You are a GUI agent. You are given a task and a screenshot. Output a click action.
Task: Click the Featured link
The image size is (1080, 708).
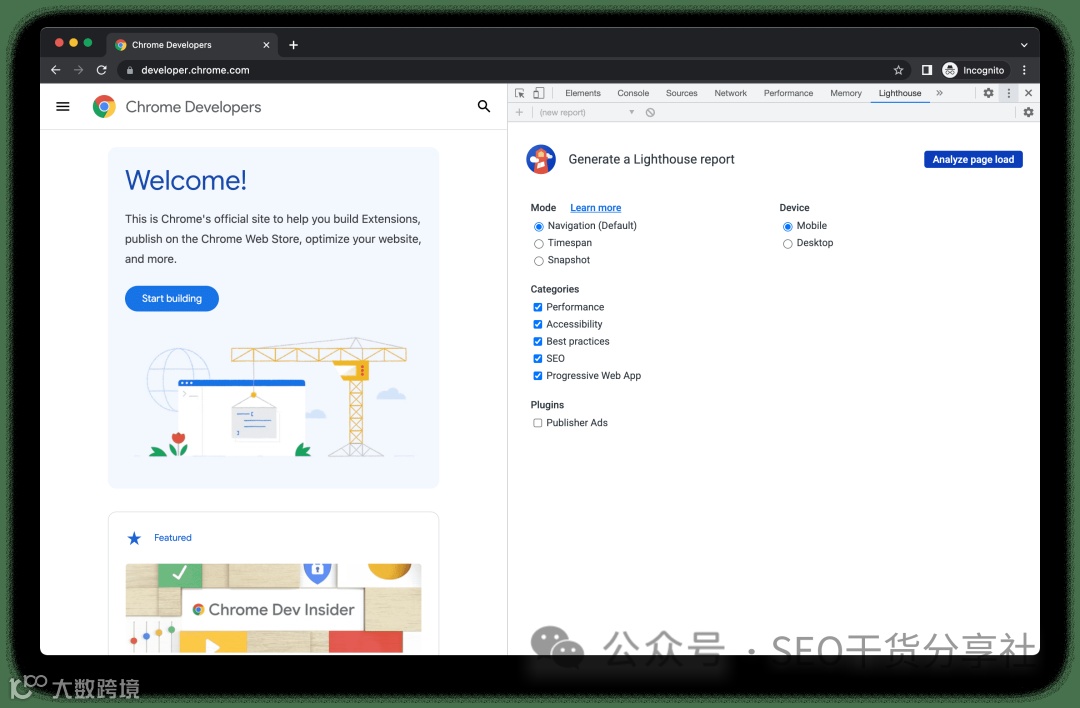(x=173, y=538)
